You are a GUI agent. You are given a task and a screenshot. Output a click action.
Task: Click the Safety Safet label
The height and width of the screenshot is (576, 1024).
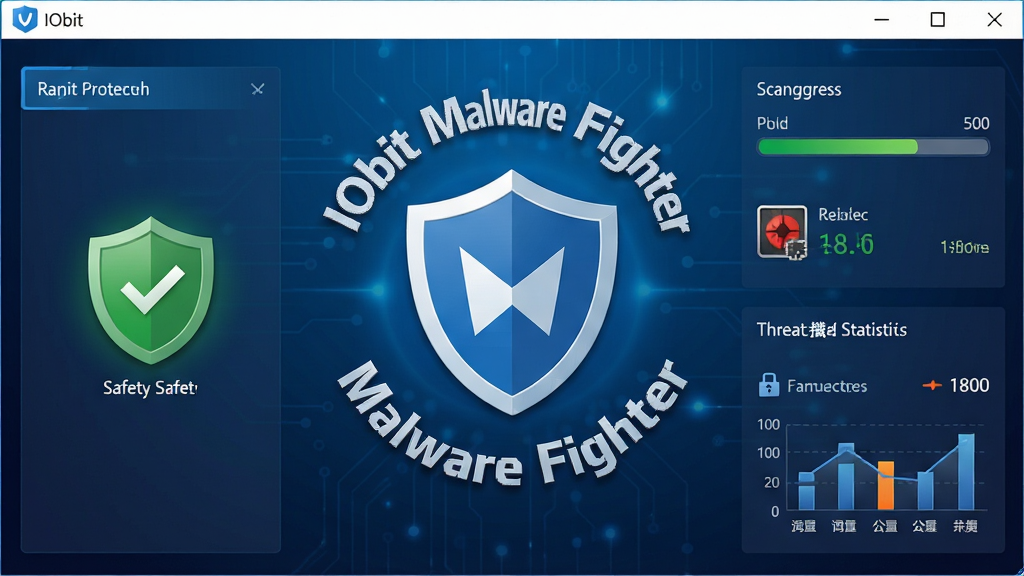150,388
